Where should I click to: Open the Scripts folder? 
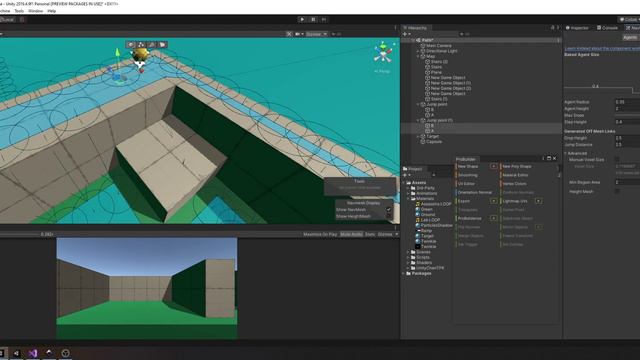click(422, 258)
